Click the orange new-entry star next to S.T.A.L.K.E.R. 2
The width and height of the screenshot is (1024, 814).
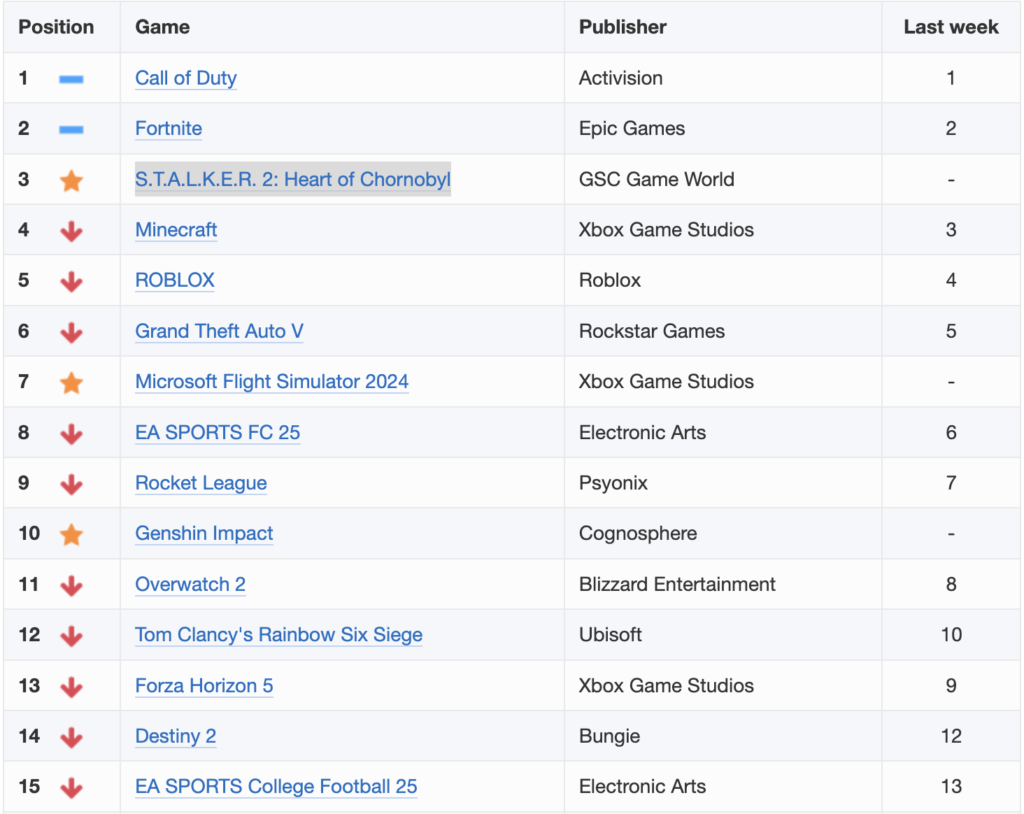pos(71,180)
